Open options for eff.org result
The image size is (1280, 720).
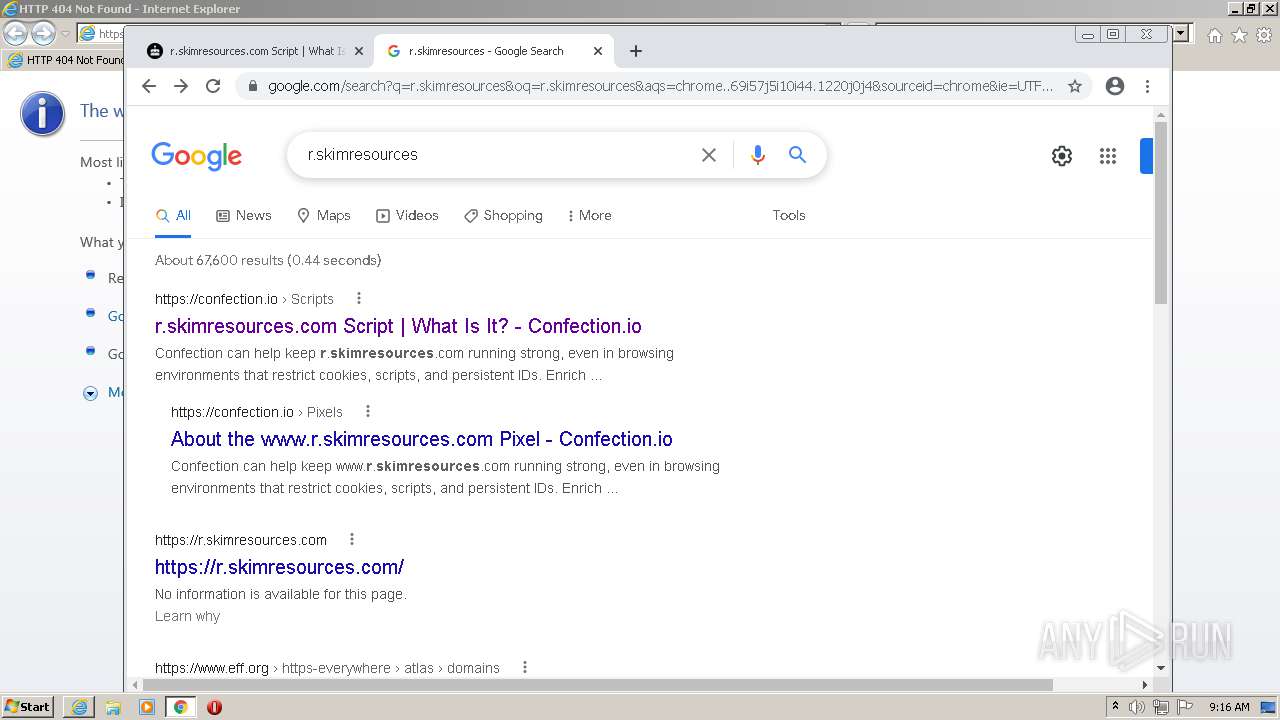point(525,667)
